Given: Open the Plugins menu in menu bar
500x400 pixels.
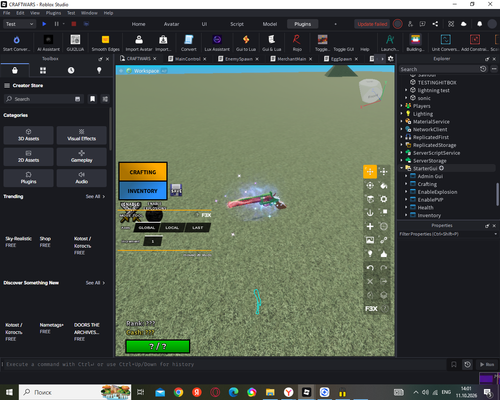Looking at the screenshot, I should pos(53,13).
